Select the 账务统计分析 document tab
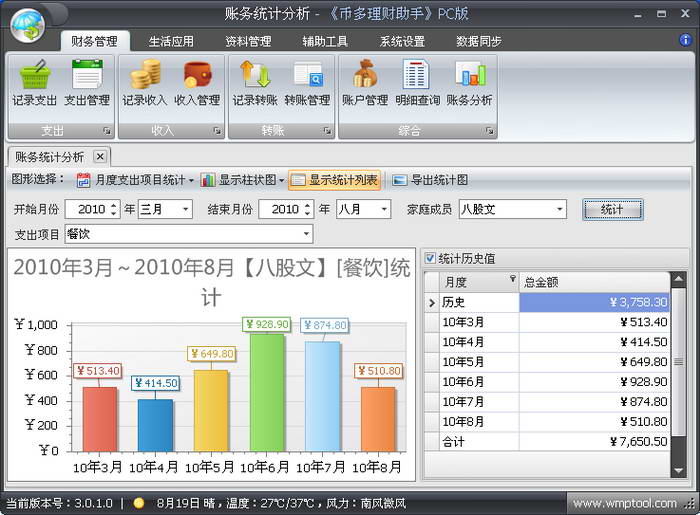 [50, 157]
